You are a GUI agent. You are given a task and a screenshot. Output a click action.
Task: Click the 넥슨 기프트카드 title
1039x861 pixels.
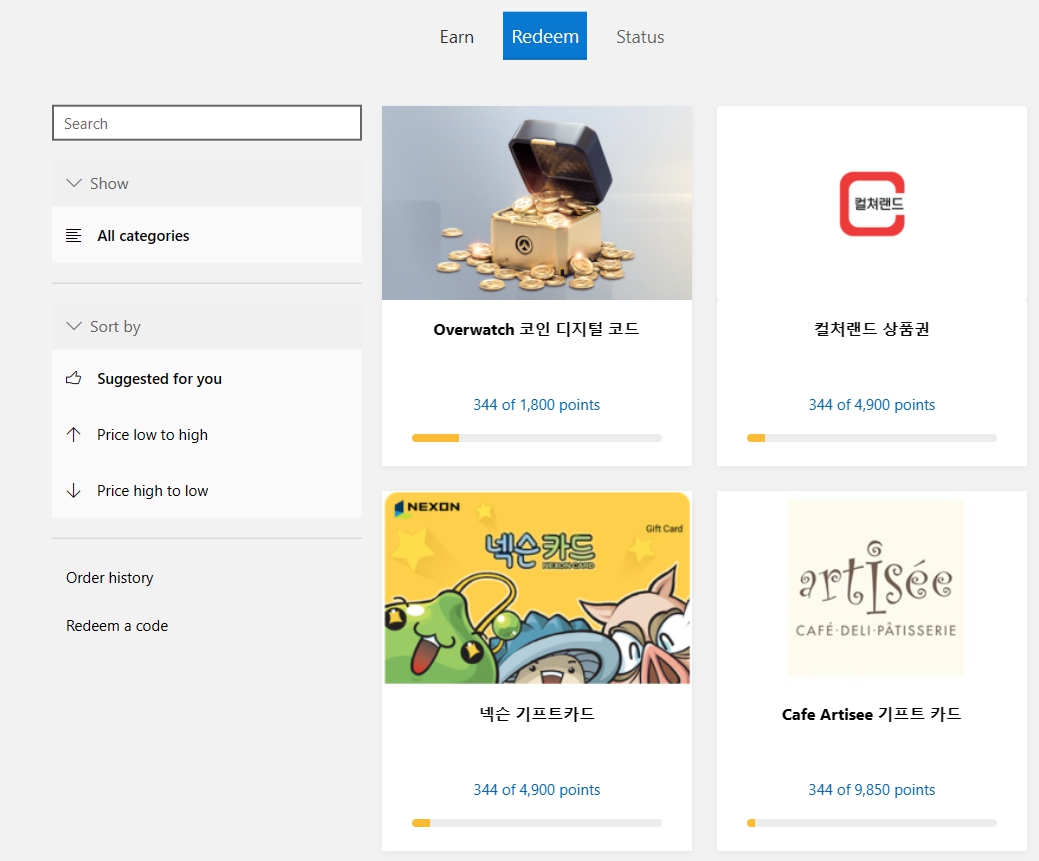coord(537,714)
